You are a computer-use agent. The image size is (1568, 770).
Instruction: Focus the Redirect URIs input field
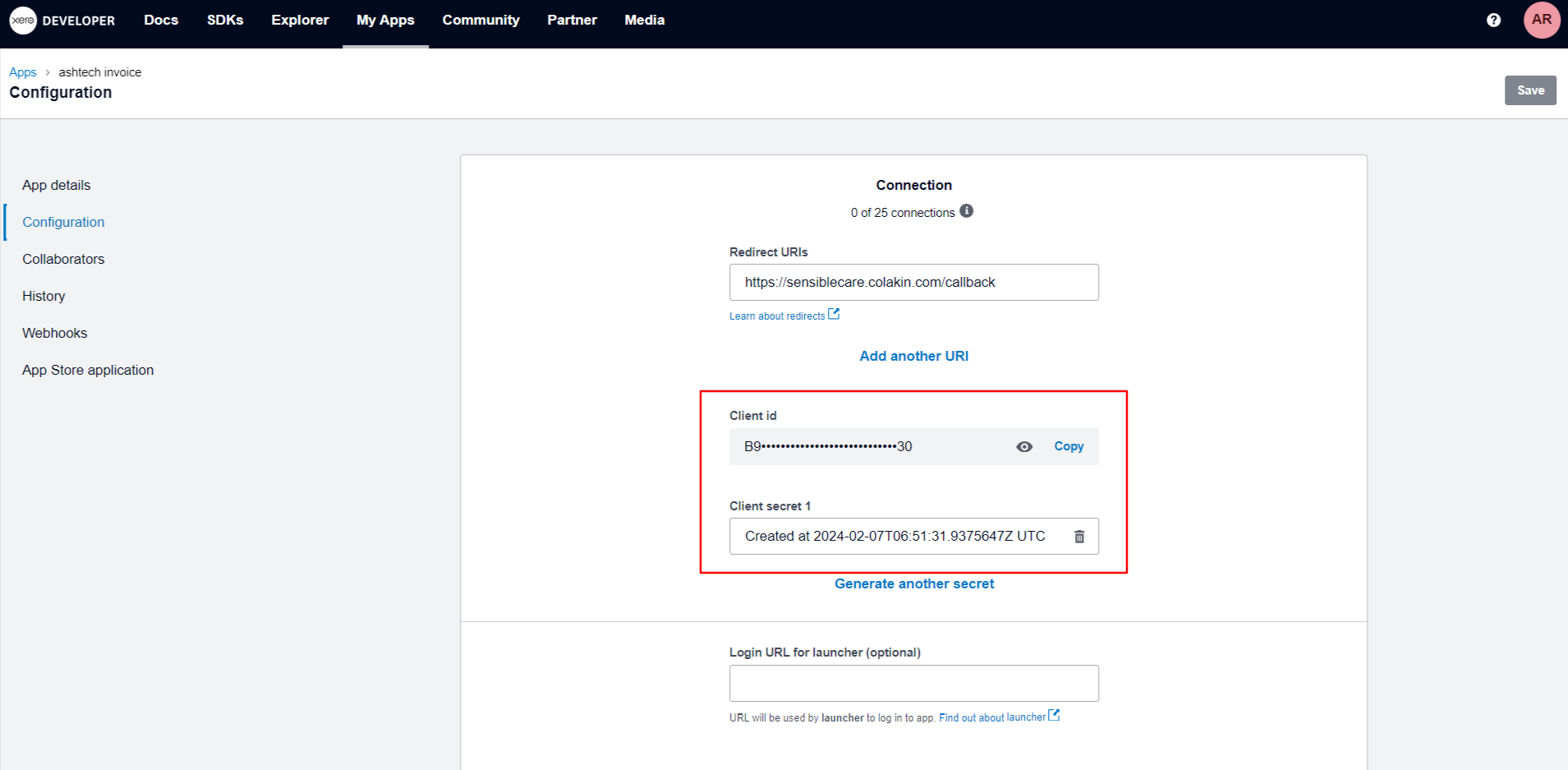[913, 283]
